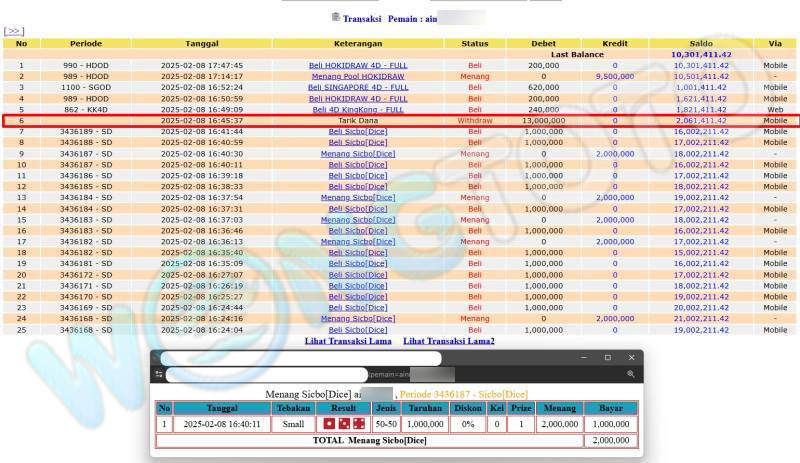800x463 pixels.
Task: Open site settings icon in popup address bar
Action: point(158,374)
